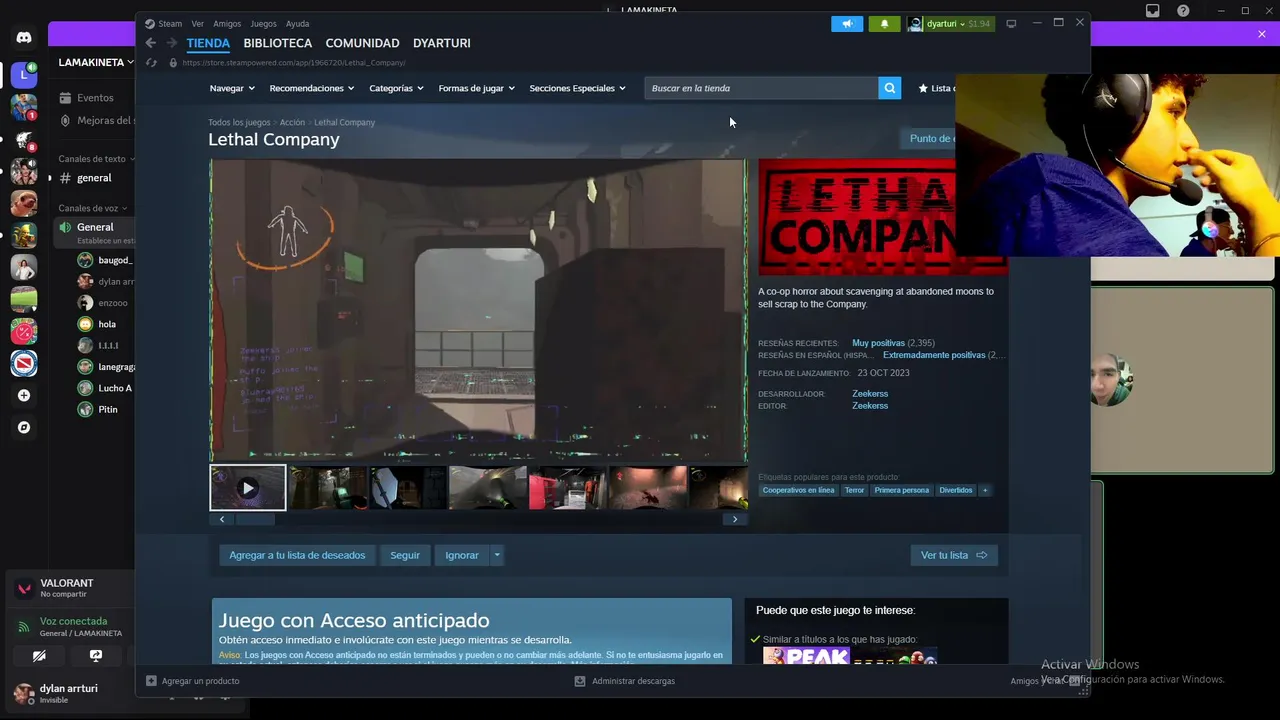The height and width of the screenshot is (720, 1280).
Task: Reload the Steam store page
Action: click(151, 62)
